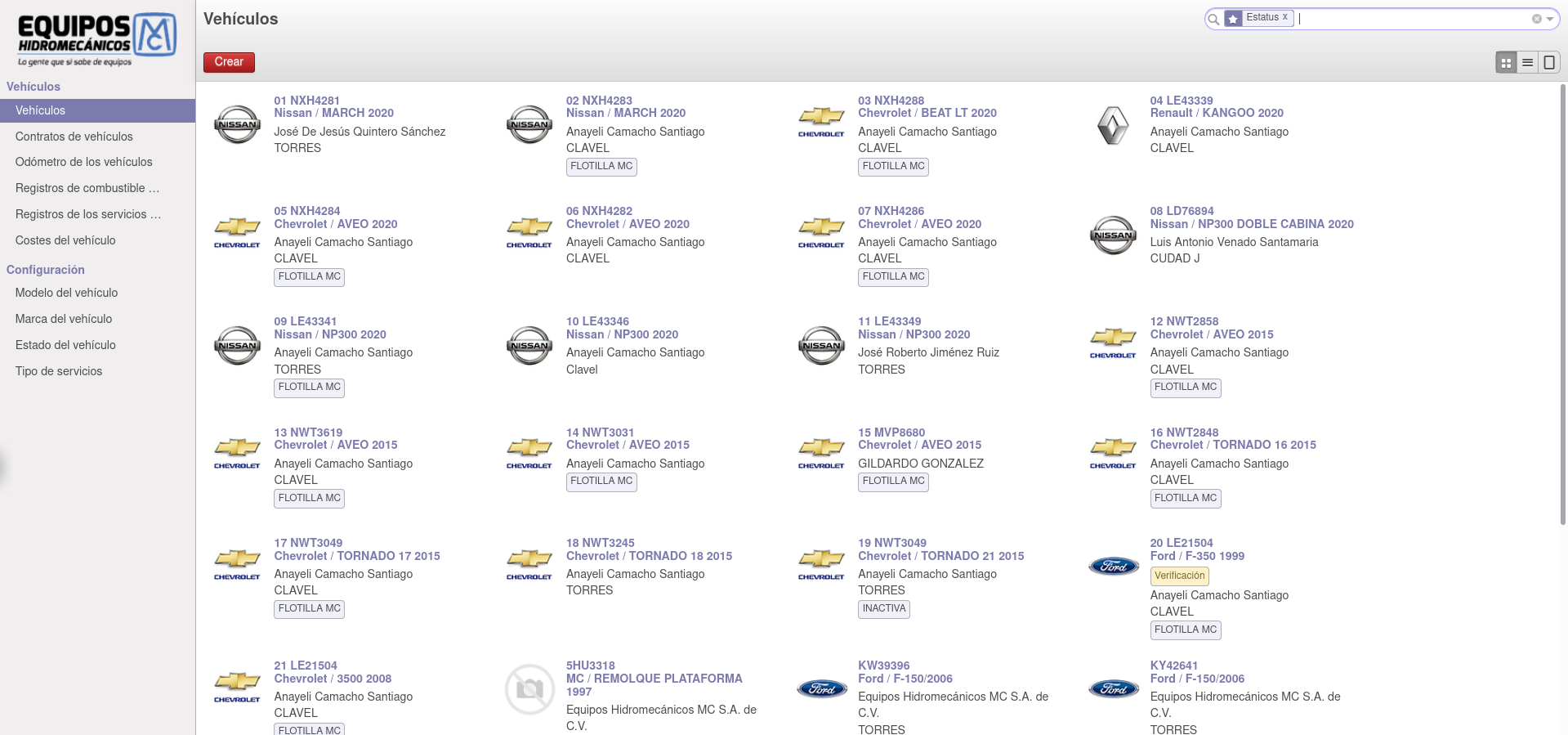Click placeholder camera image of 5HU3318 card
Screen dimensions: 1568x735
click(529, 689)
